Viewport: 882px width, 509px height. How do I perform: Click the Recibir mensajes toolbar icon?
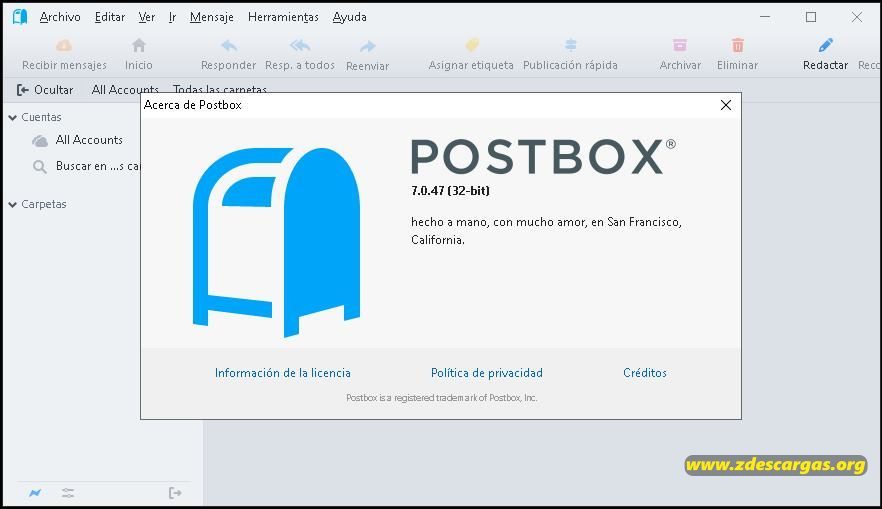point(64,46)
